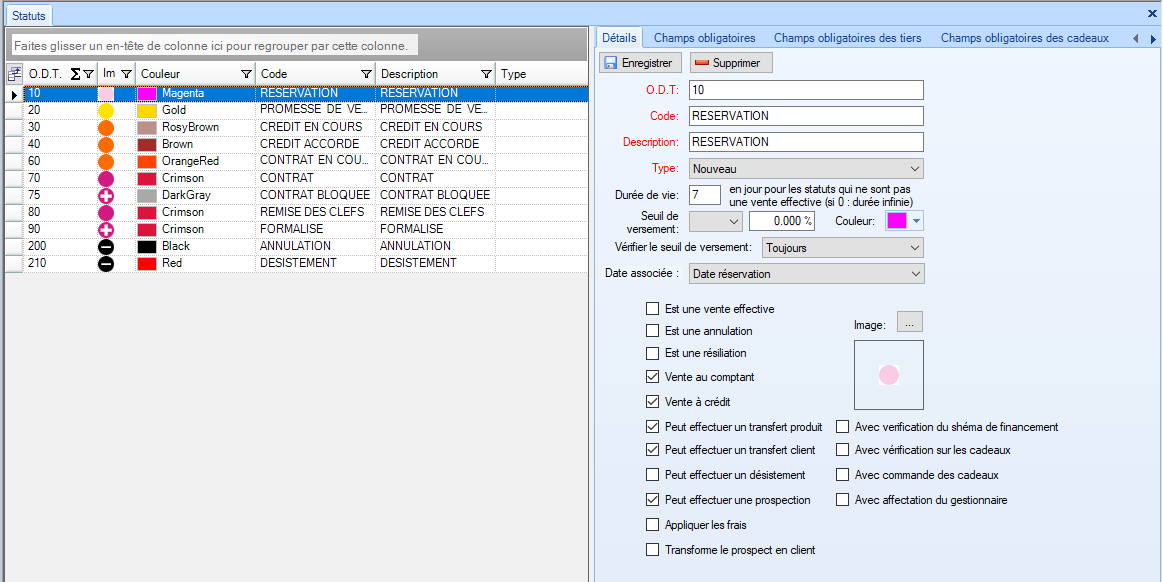This screenshot has height=582, width=1163.
Task: Click the Supprimer button
Action: coord(730,63)
